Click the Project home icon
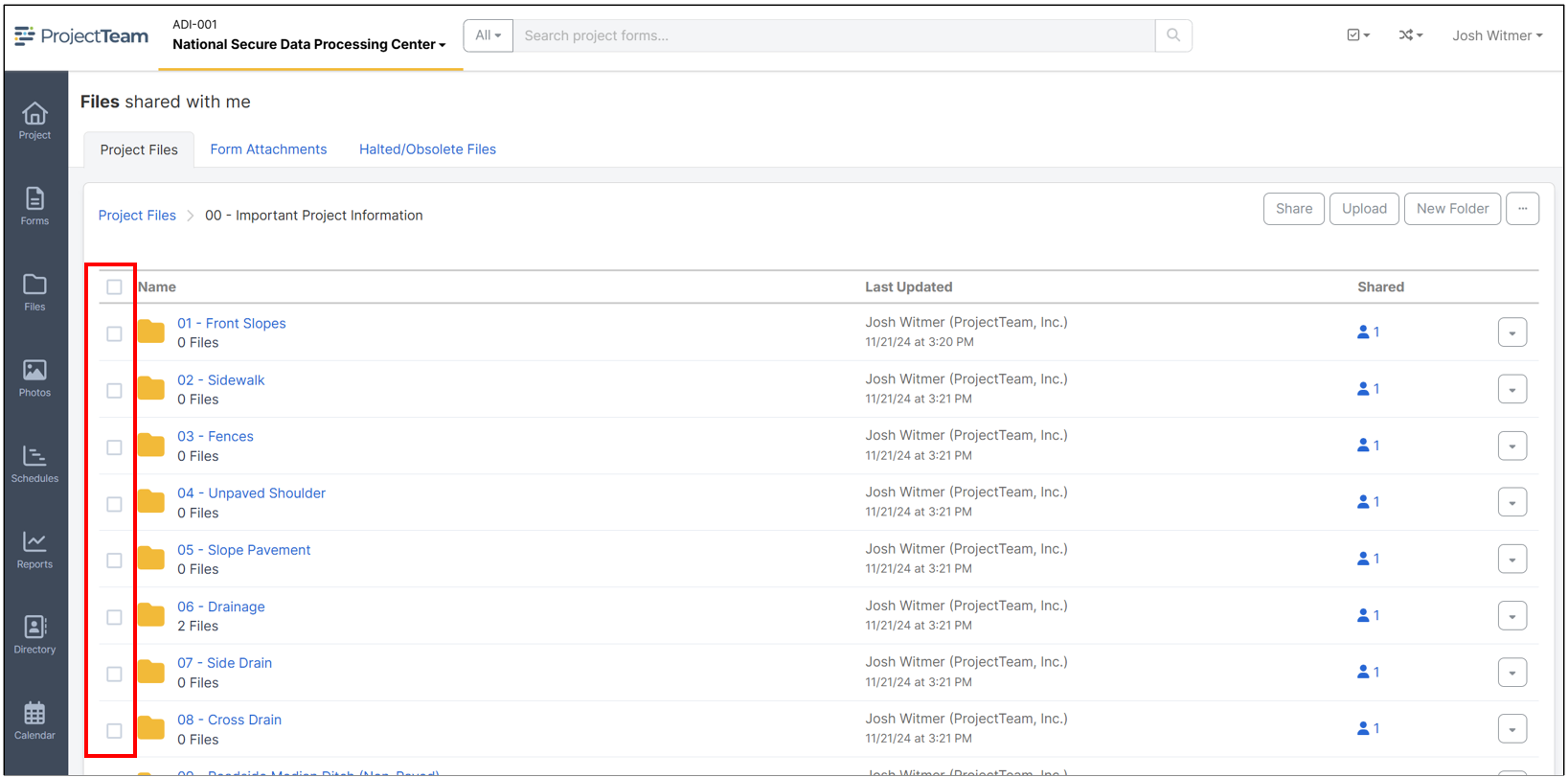The height and width of the screenshot is (778, 1568). (34, 121)
